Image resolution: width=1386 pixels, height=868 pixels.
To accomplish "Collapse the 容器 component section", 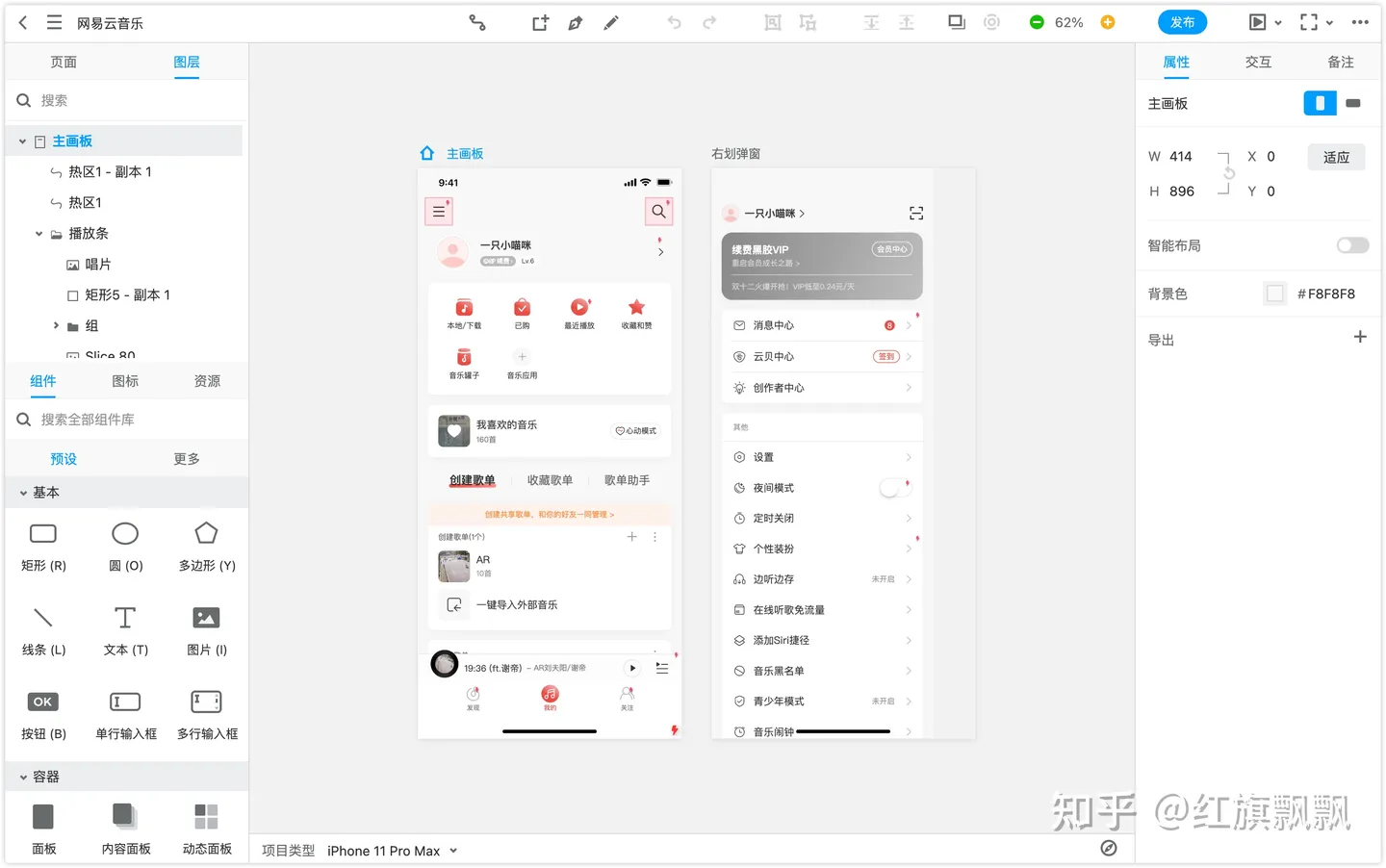I will (23, 777).
